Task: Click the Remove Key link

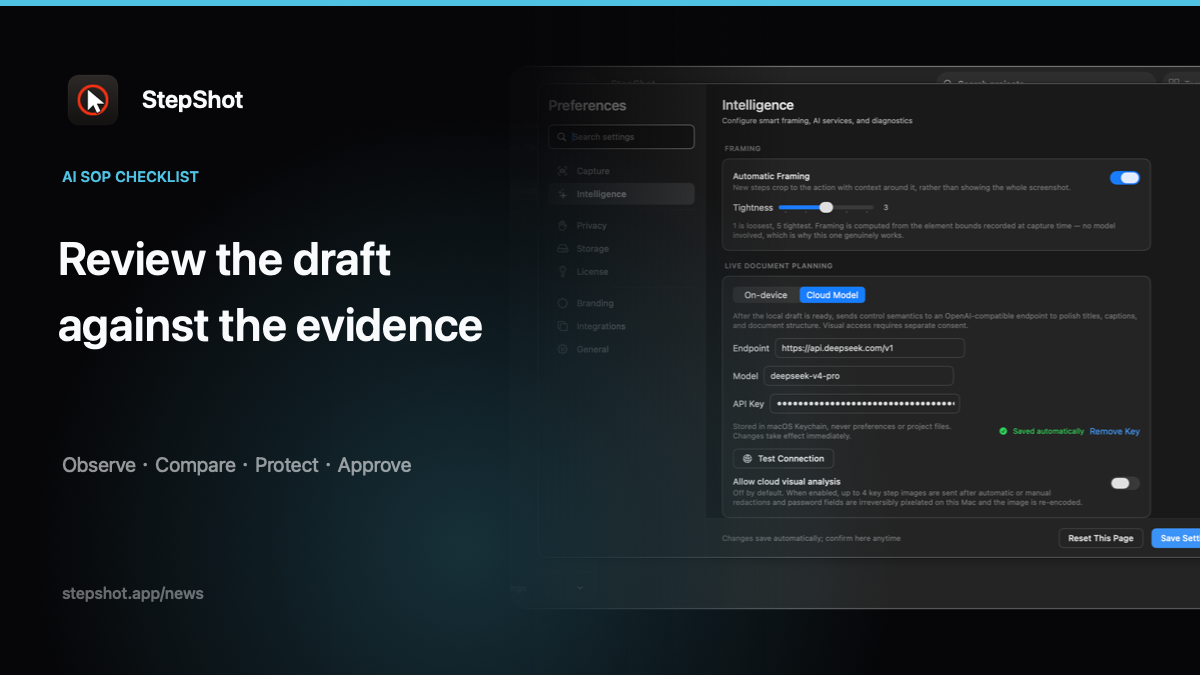Action: click(x=1114, y=431)
